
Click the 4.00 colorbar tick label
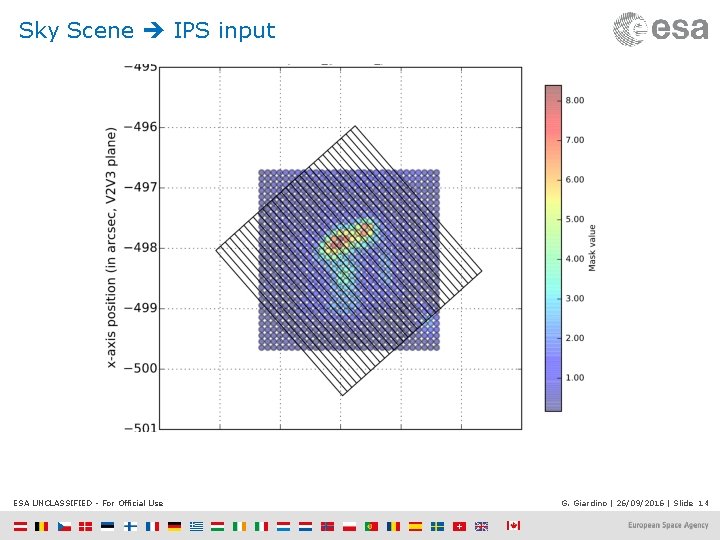tap(574, 259)
